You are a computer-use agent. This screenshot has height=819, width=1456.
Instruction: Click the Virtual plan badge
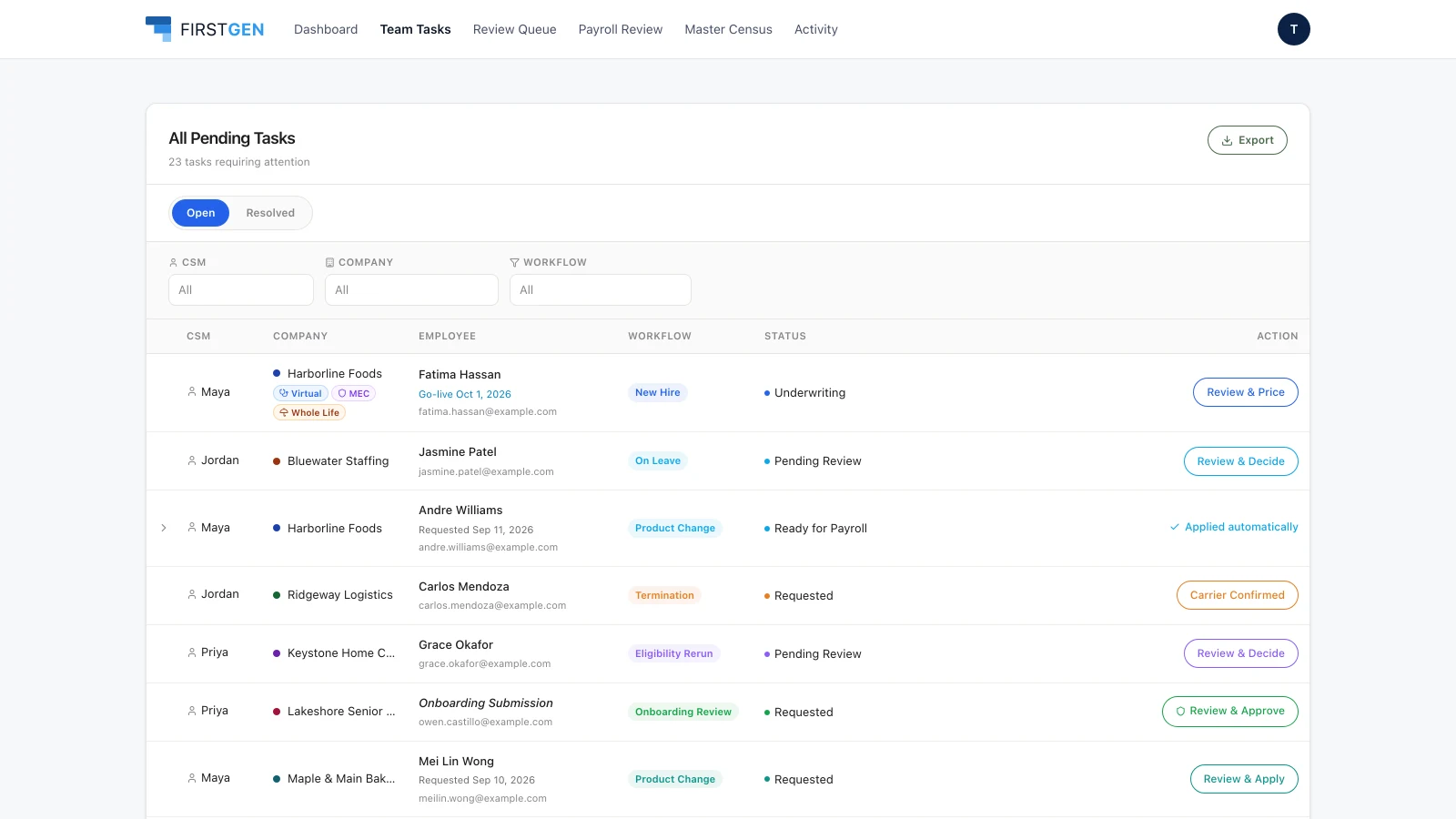[x=300, y=393]
